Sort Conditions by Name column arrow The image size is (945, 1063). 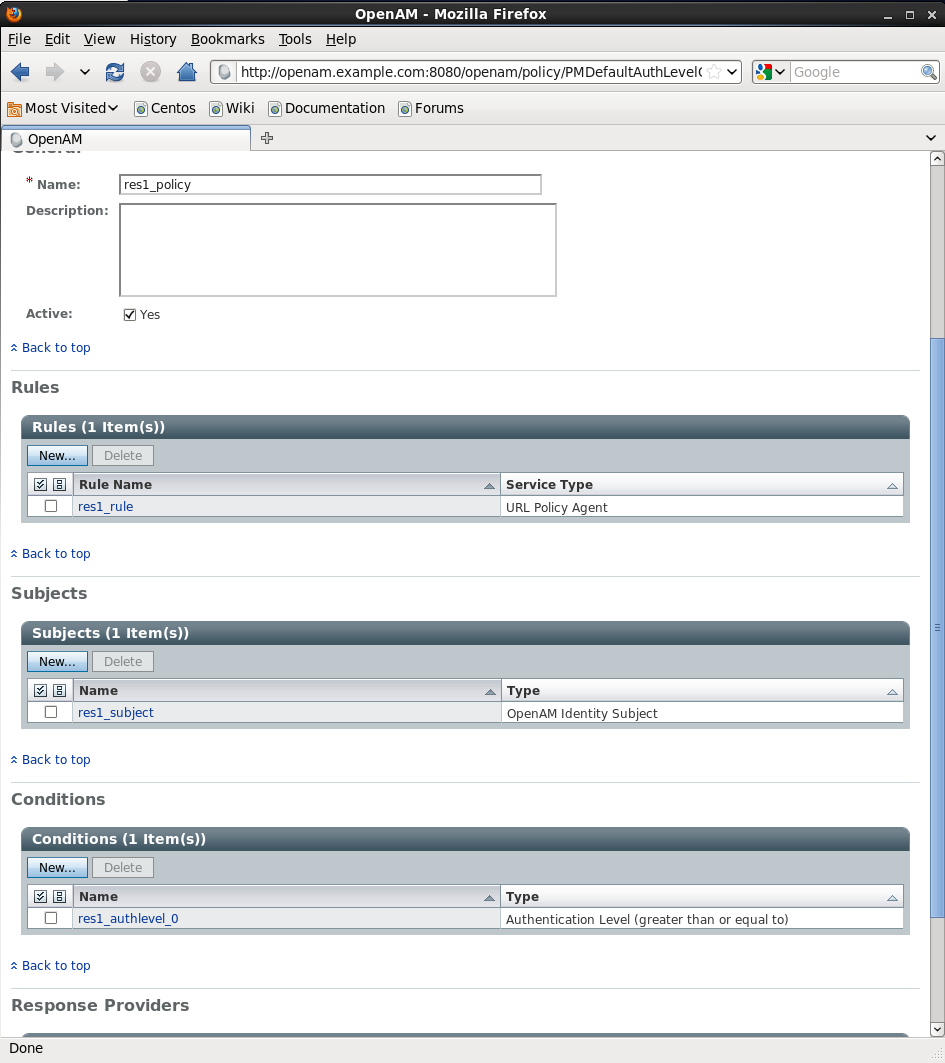[x=489, y=898]
